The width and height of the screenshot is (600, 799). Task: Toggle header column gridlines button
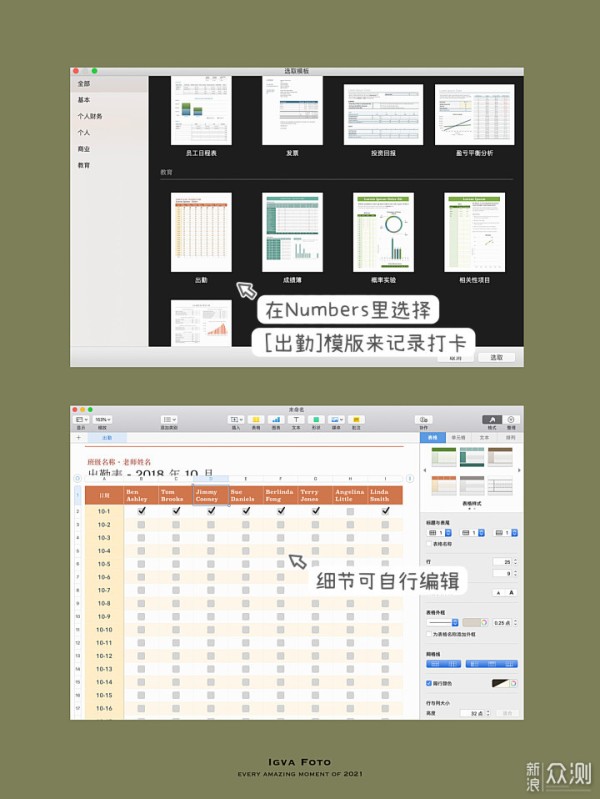tap(474, 664)
